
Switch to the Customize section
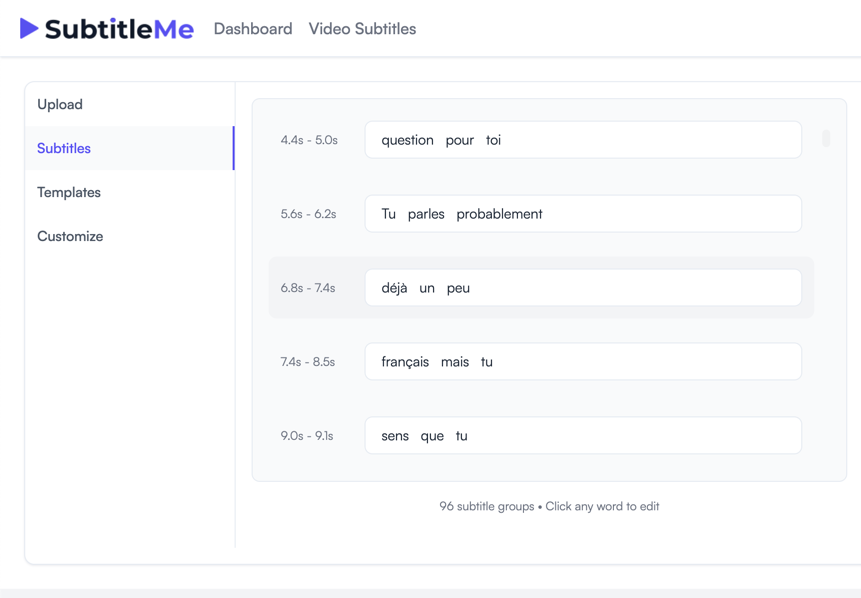pos(70,236)
